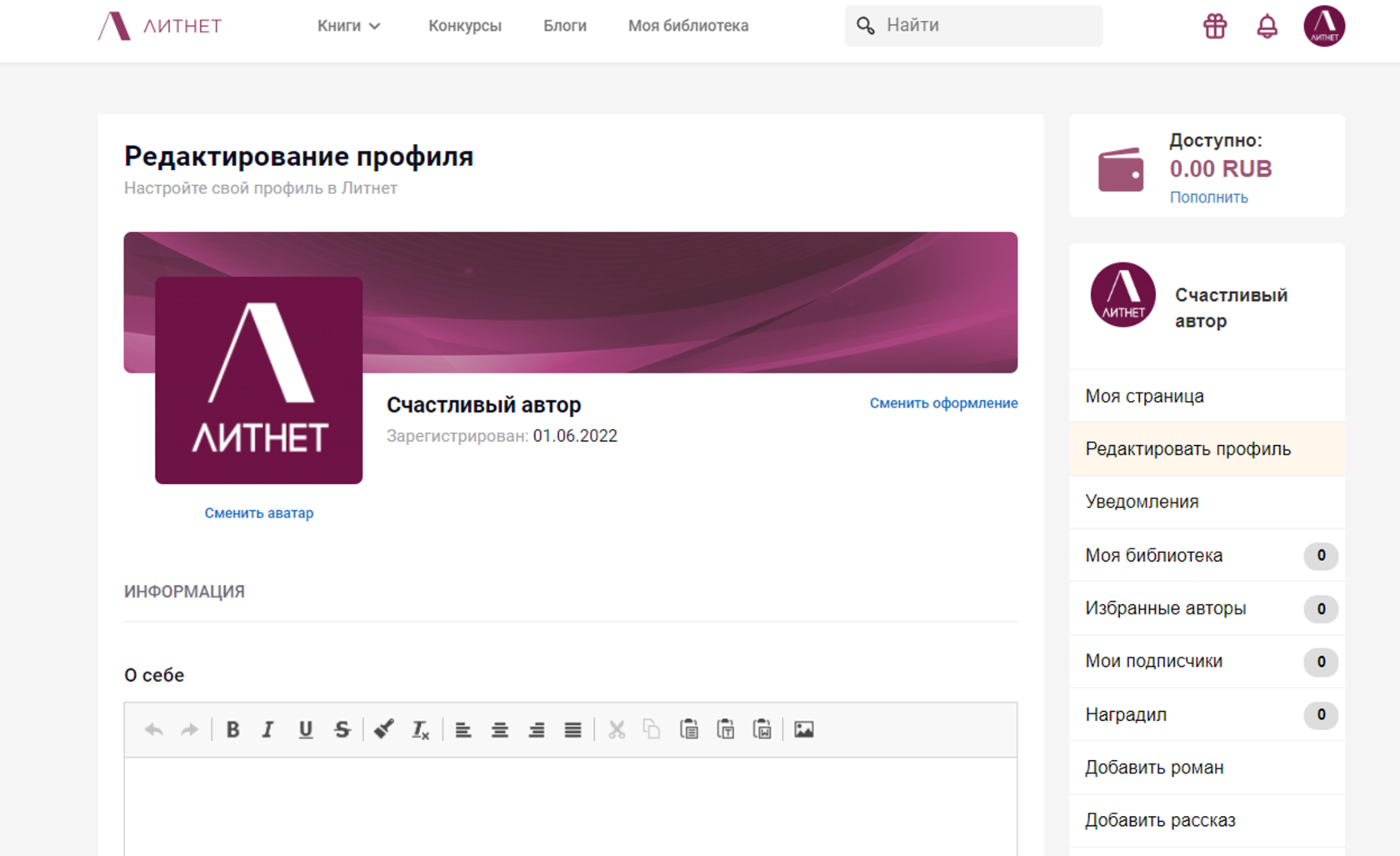The image size is (1400, 856).
Task: Undo last edit in editor toolbar
Action: (153, 730)
